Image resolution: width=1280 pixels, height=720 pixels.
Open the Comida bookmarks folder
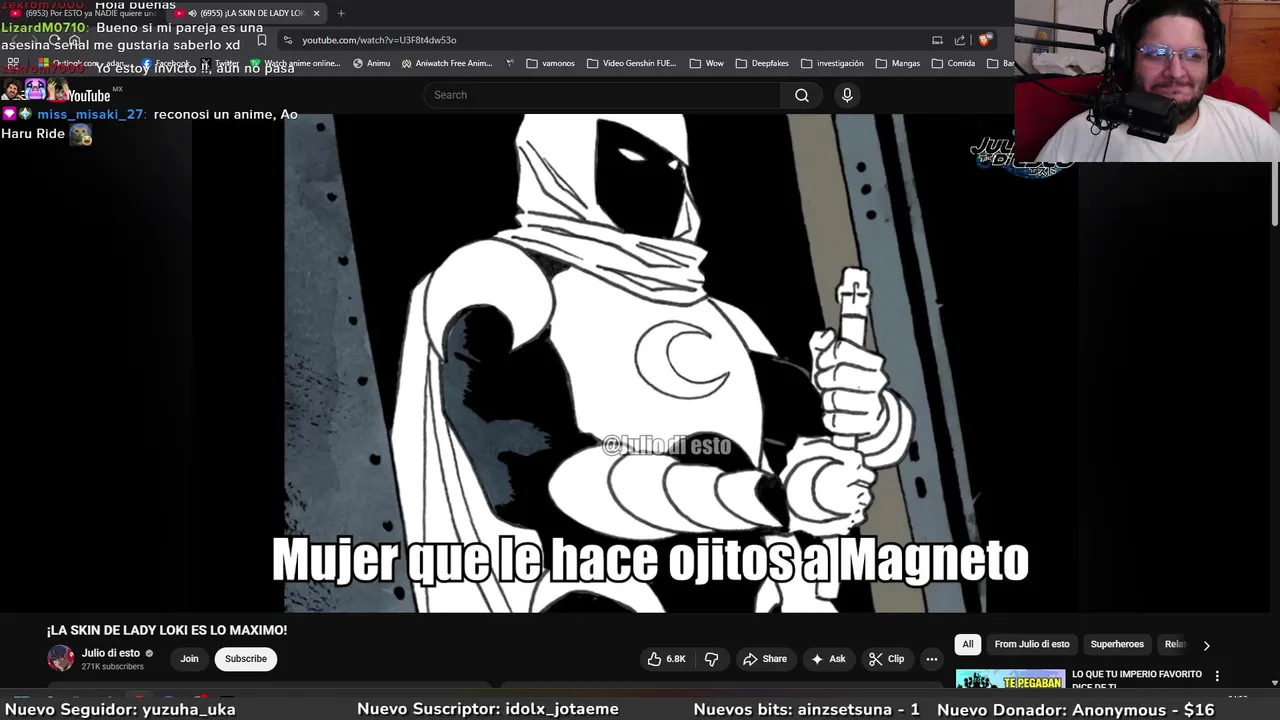coord(953,63)
